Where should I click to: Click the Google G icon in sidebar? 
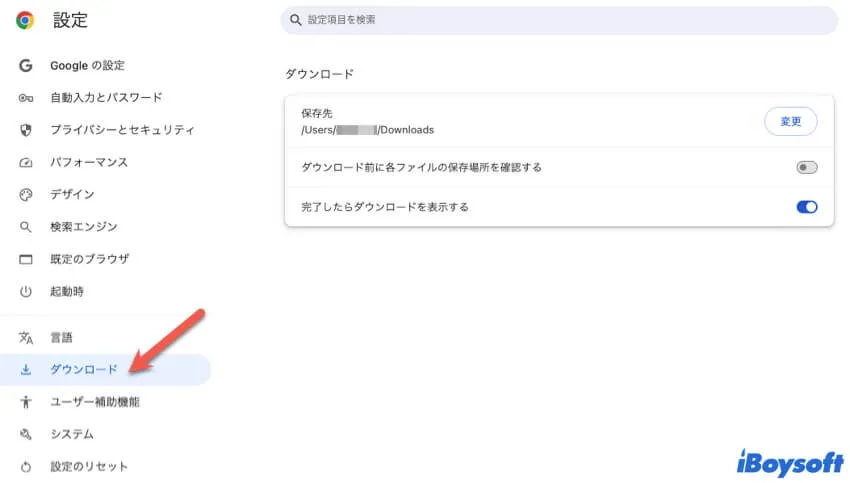(x=25, y=66)
